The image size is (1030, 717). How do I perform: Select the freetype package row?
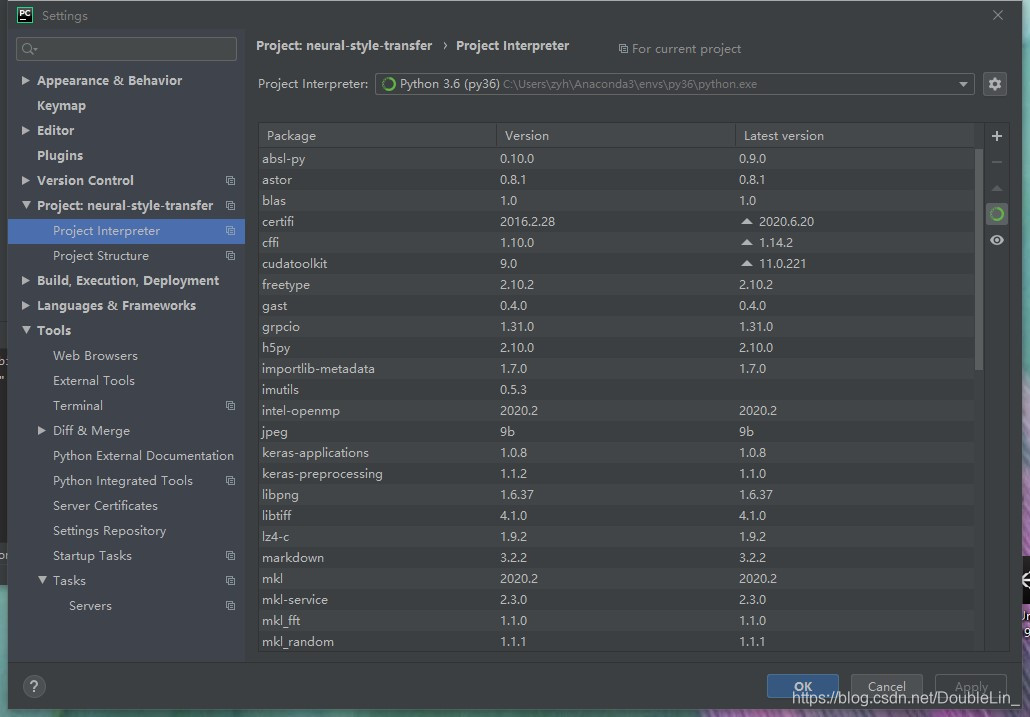point(617,284)
